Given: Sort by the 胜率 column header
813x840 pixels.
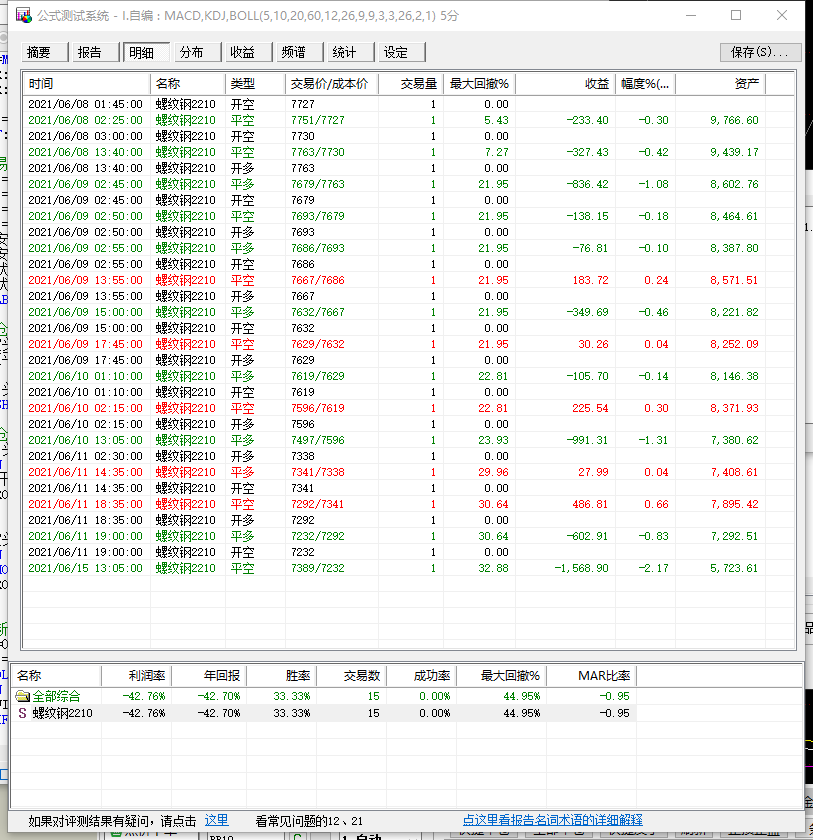Looking at the screenshot, I should (282, 676).
